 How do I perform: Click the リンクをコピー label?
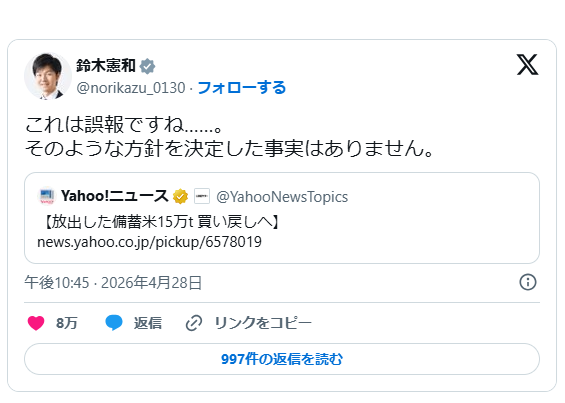pos(263,323)
